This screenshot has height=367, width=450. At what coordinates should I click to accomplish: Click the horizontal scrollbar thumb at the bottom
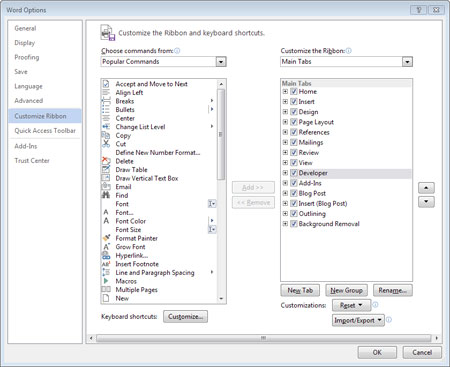click(263, 338)
